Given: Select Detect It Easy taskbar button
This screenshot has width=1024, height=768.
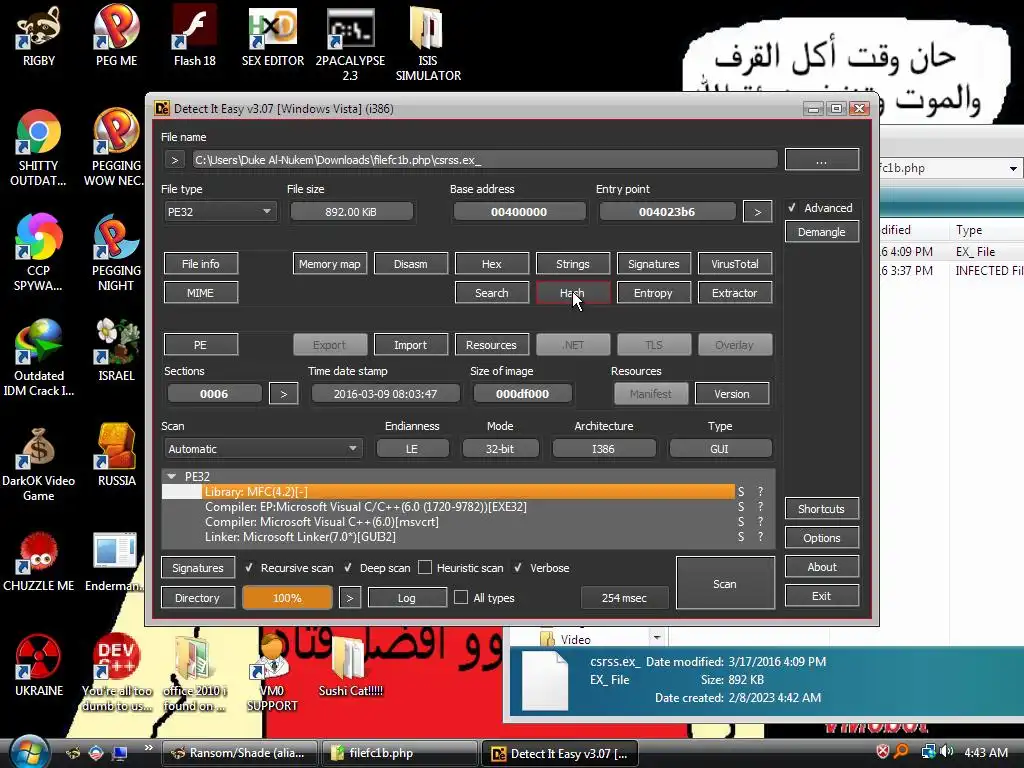Looking at the screenshot, I should pyautogui.click(x=559, y=753).
